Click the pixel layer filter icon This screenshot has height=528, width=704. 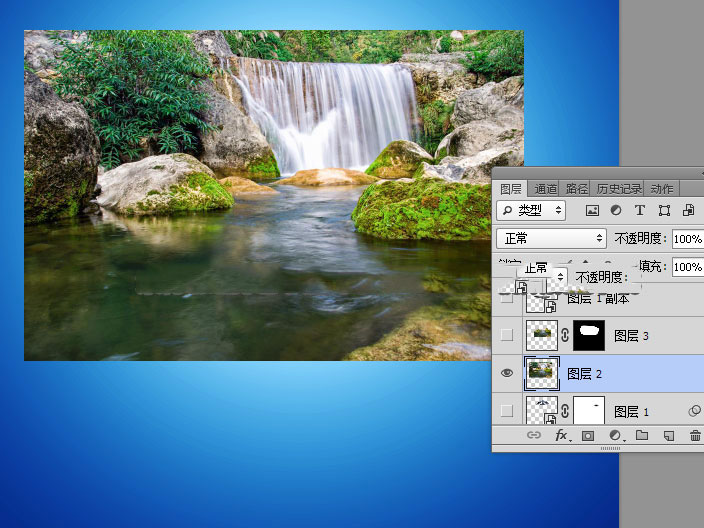click(x=592, y=210)
